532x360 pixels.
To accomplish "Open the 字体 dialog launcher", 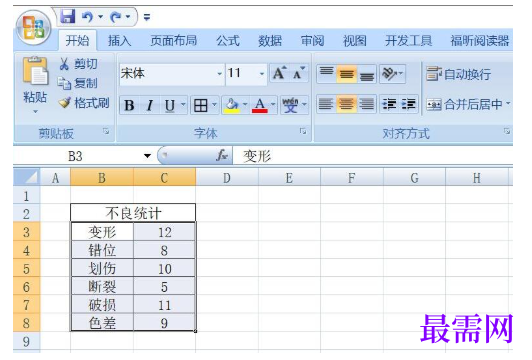I will point(303,131).
